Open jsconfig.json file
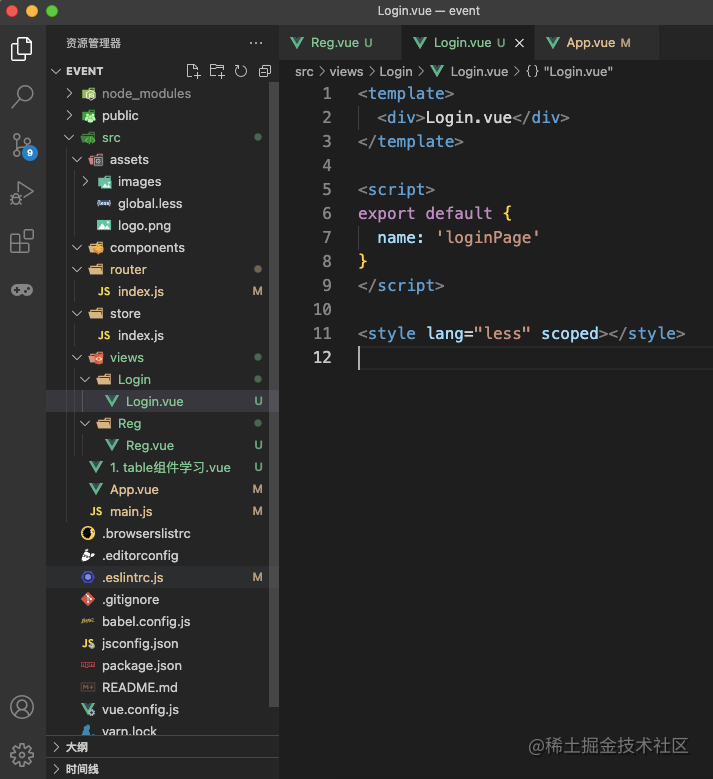 162,643
